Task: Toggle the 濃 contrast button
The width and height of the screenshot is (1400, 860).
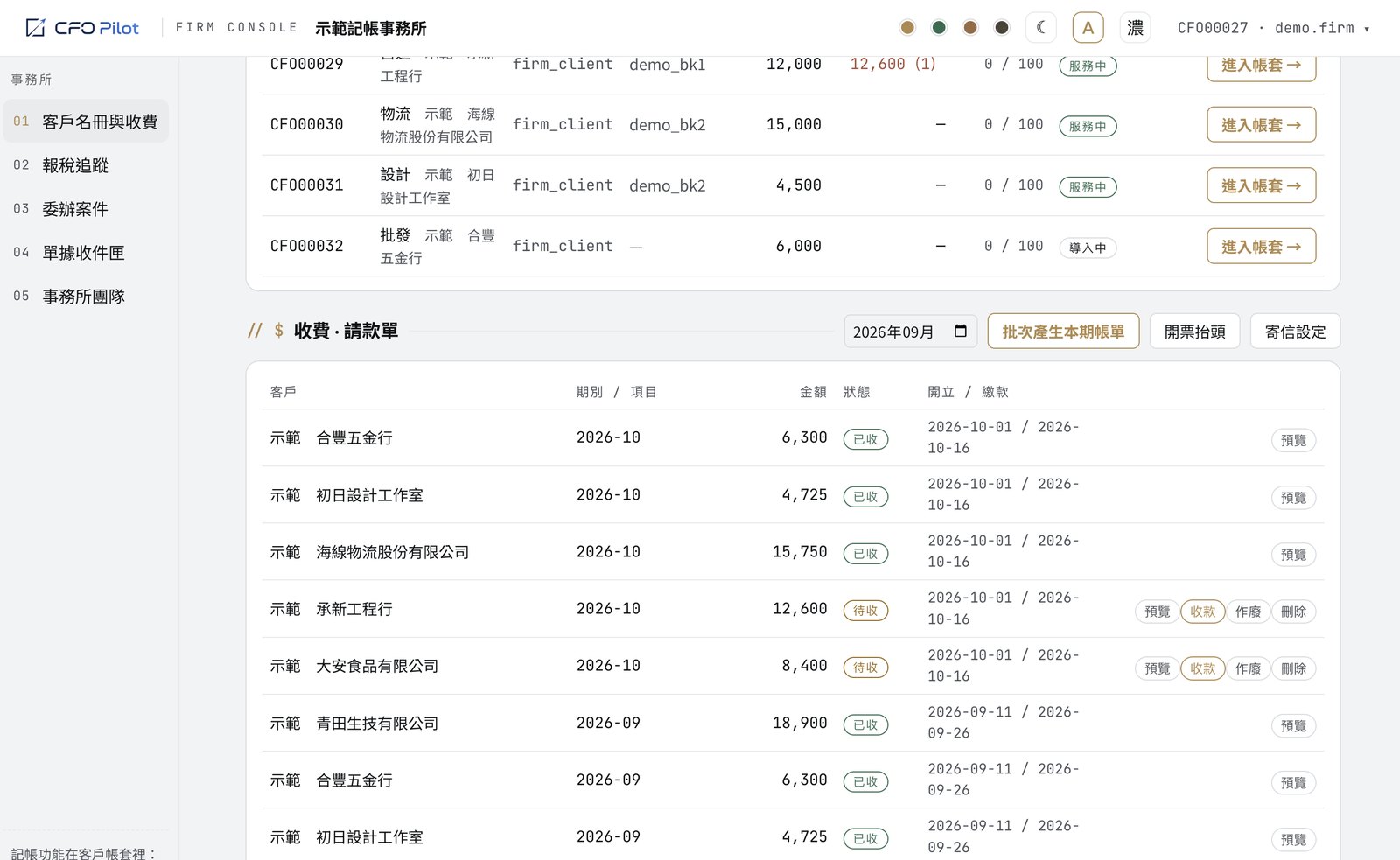Action: click(x=1135, y=28)
